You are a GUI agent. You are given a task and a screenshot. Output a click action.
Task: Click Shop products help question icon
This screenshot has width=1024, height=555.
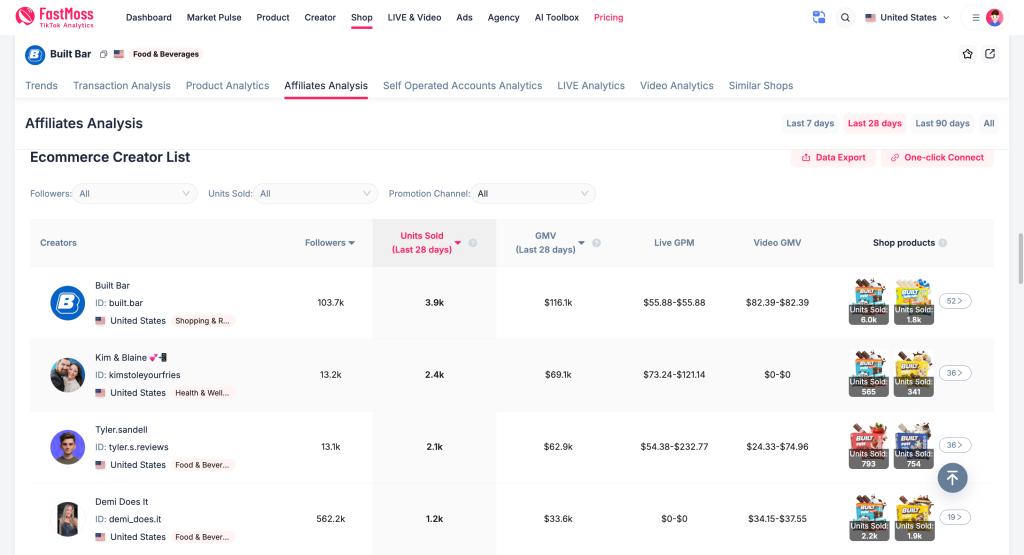942,243
